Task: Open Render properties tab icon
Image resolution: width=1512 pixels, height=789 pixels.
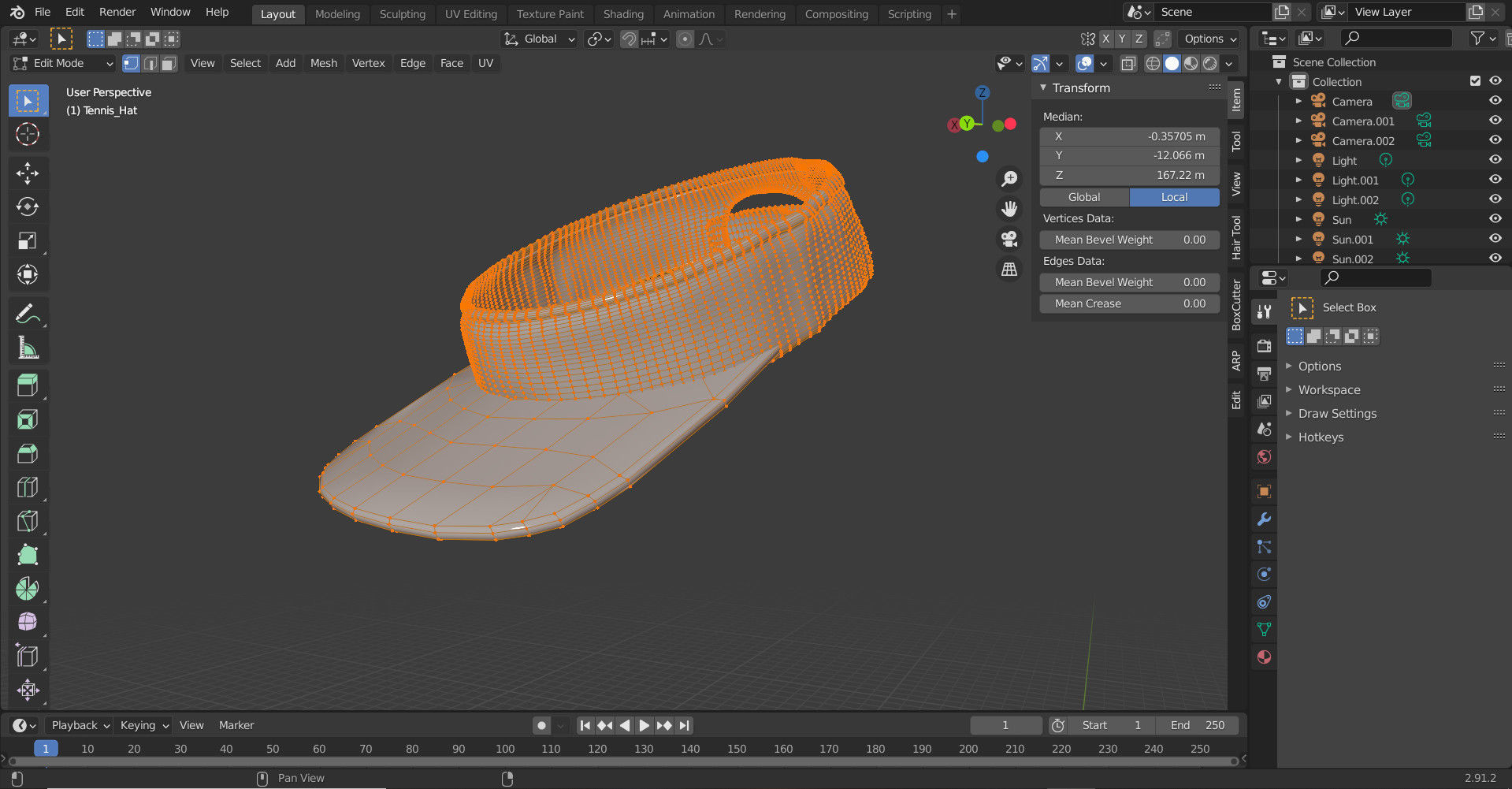Action: pyautogui.click(x=1264, y=347)
